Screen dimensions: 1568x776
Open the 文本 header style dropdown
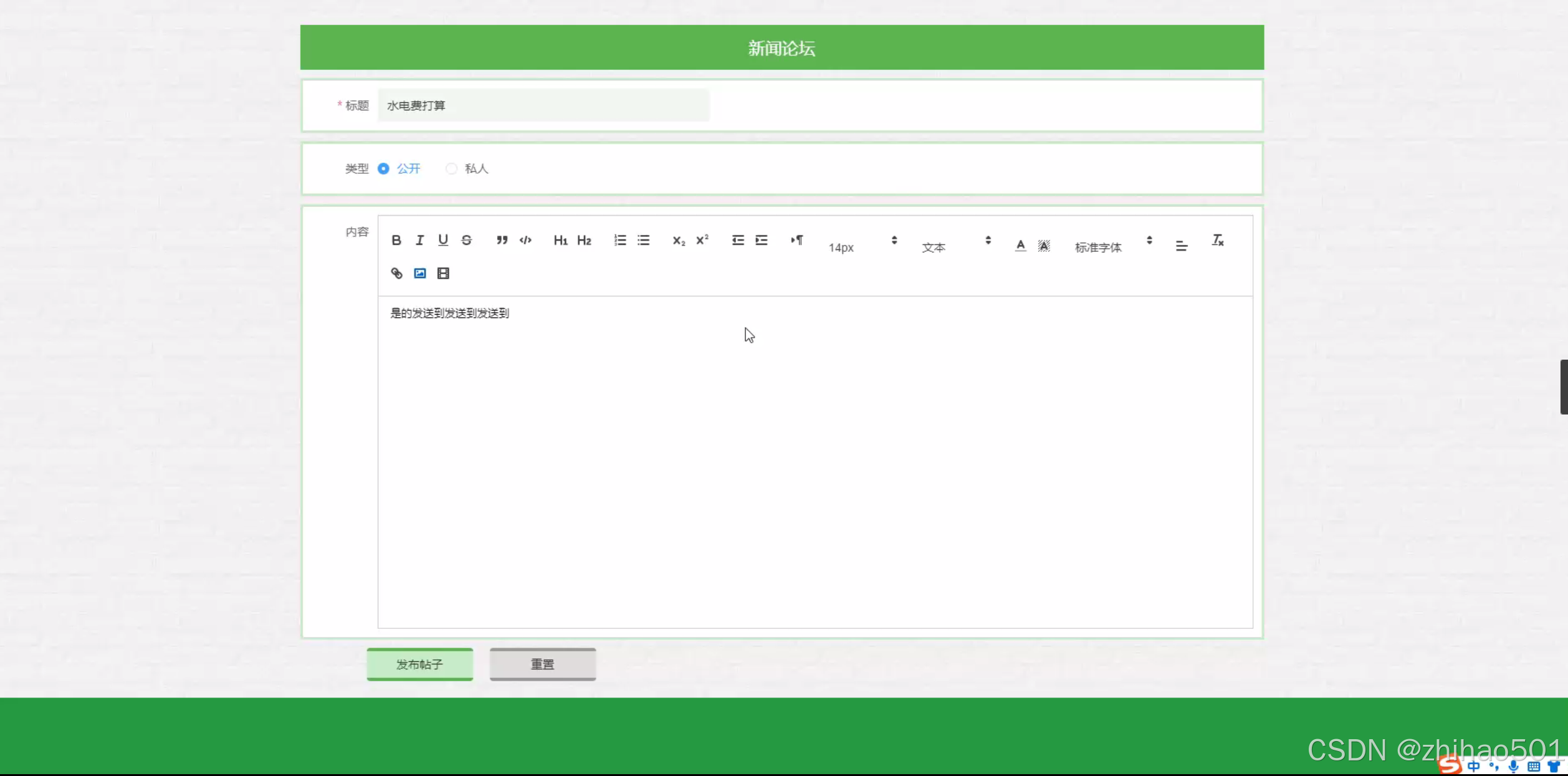955,246
